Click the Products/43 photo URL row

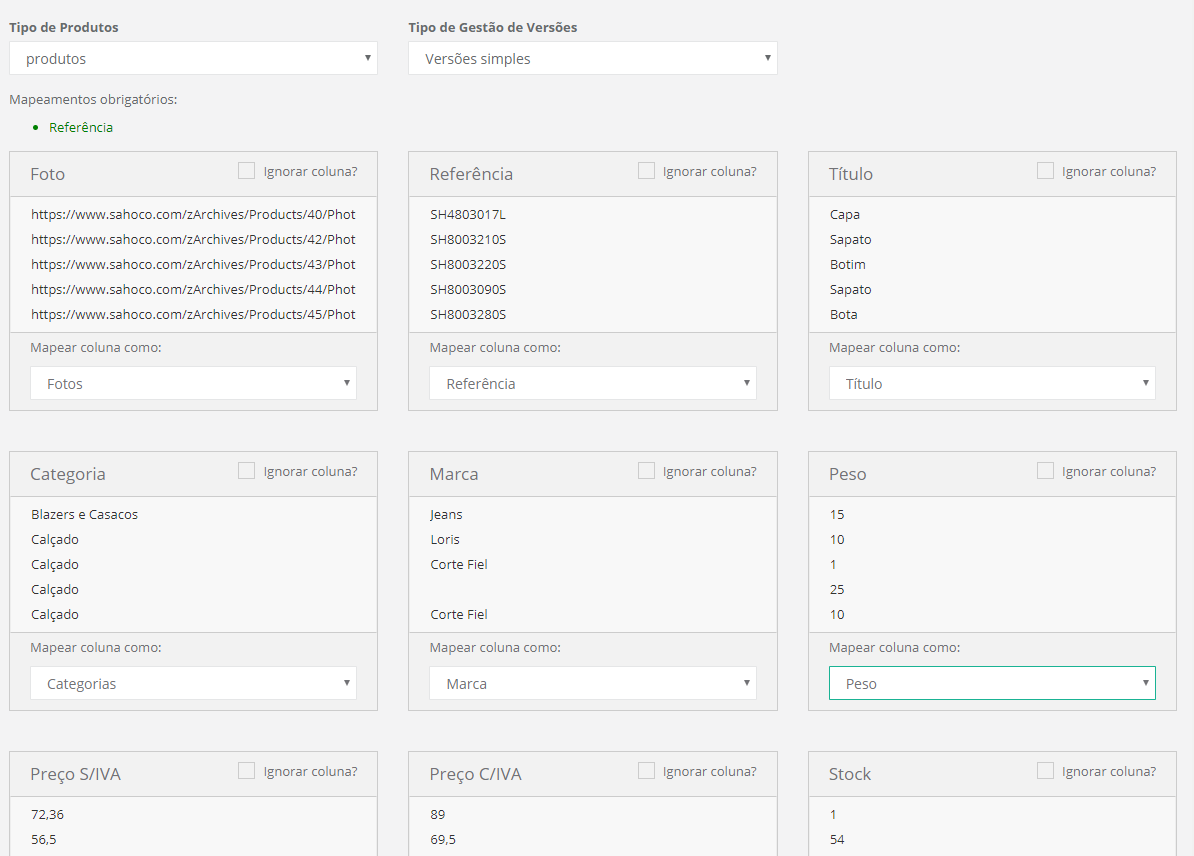click(193, 264)
